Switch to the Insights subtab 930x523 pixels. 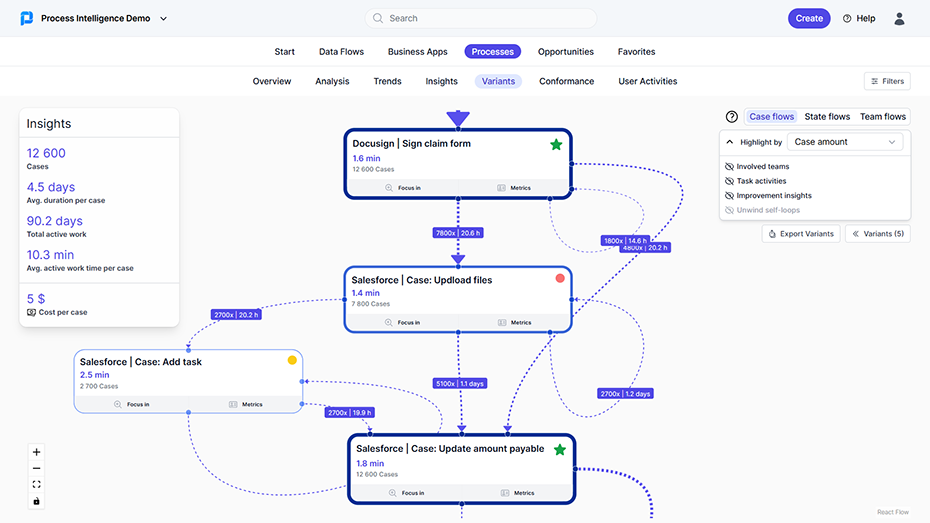coord(441,81)
